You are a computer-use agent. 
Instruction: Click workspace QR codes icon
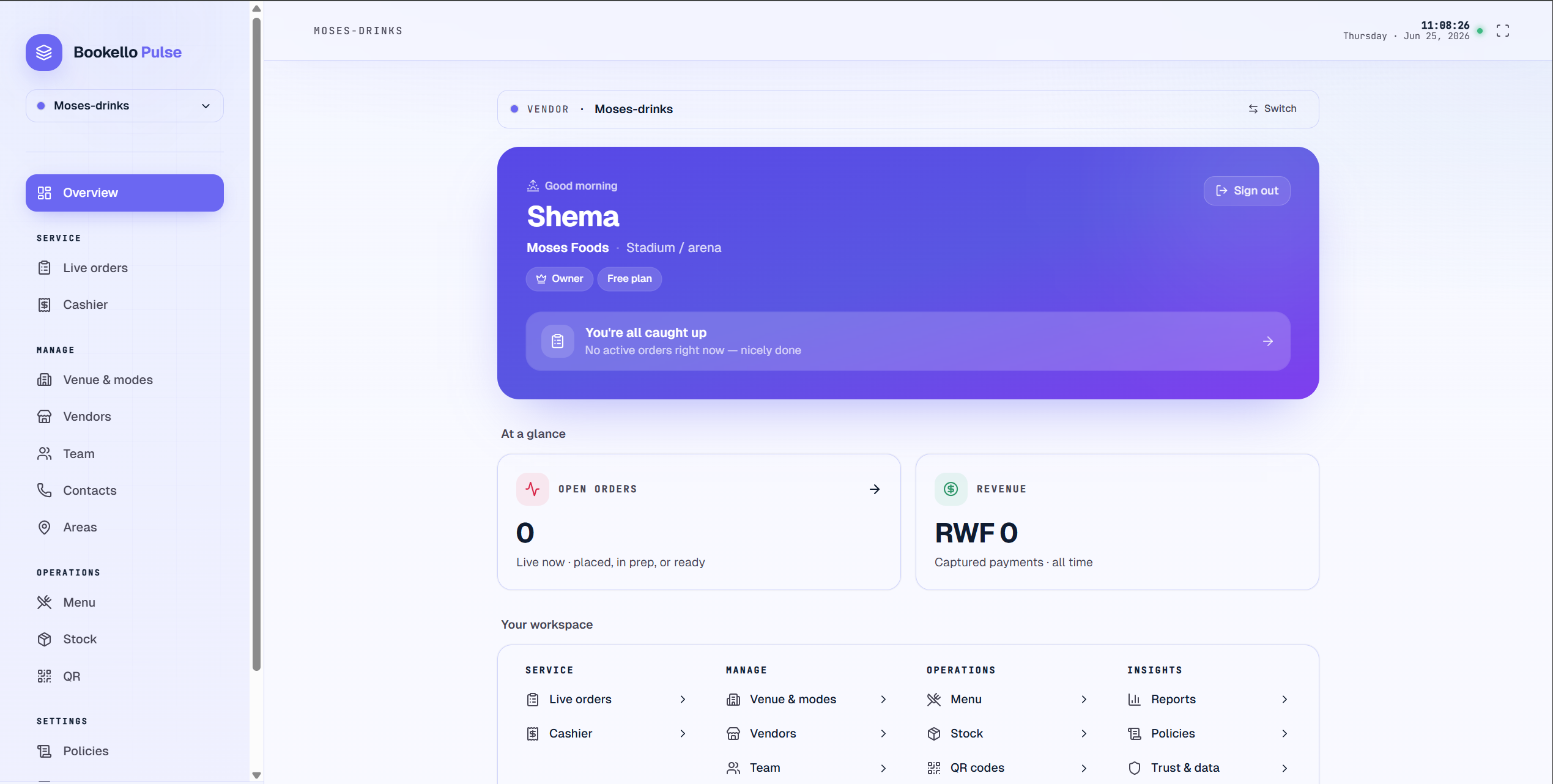tap(934, 768)
